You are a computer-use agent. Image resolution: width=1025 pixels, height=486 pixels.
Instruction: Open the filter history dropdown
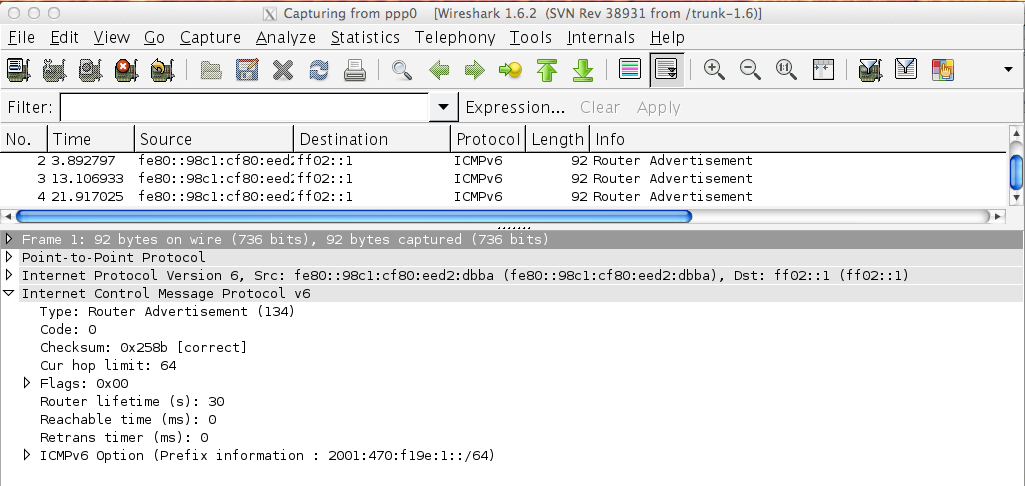tap(443, 107)
